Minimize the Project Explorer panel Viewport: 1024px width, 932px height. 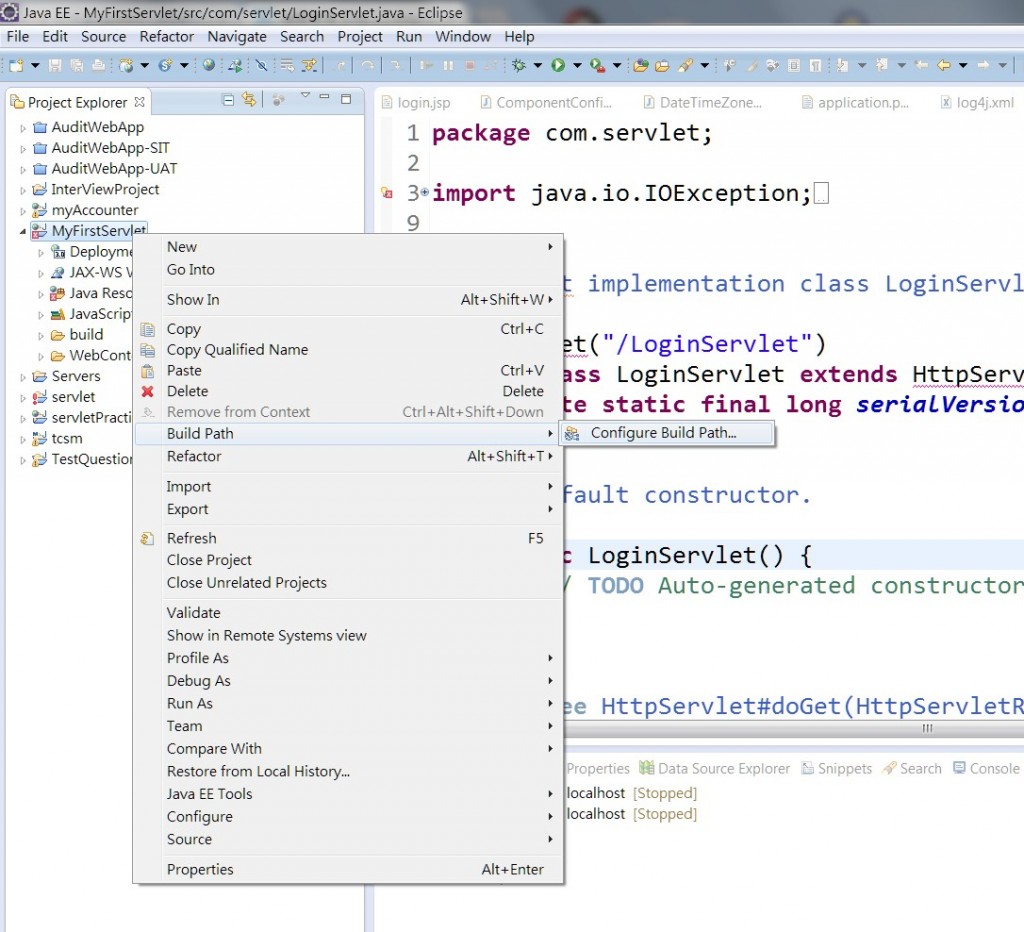pyautogui.click(x=325, y=97)
